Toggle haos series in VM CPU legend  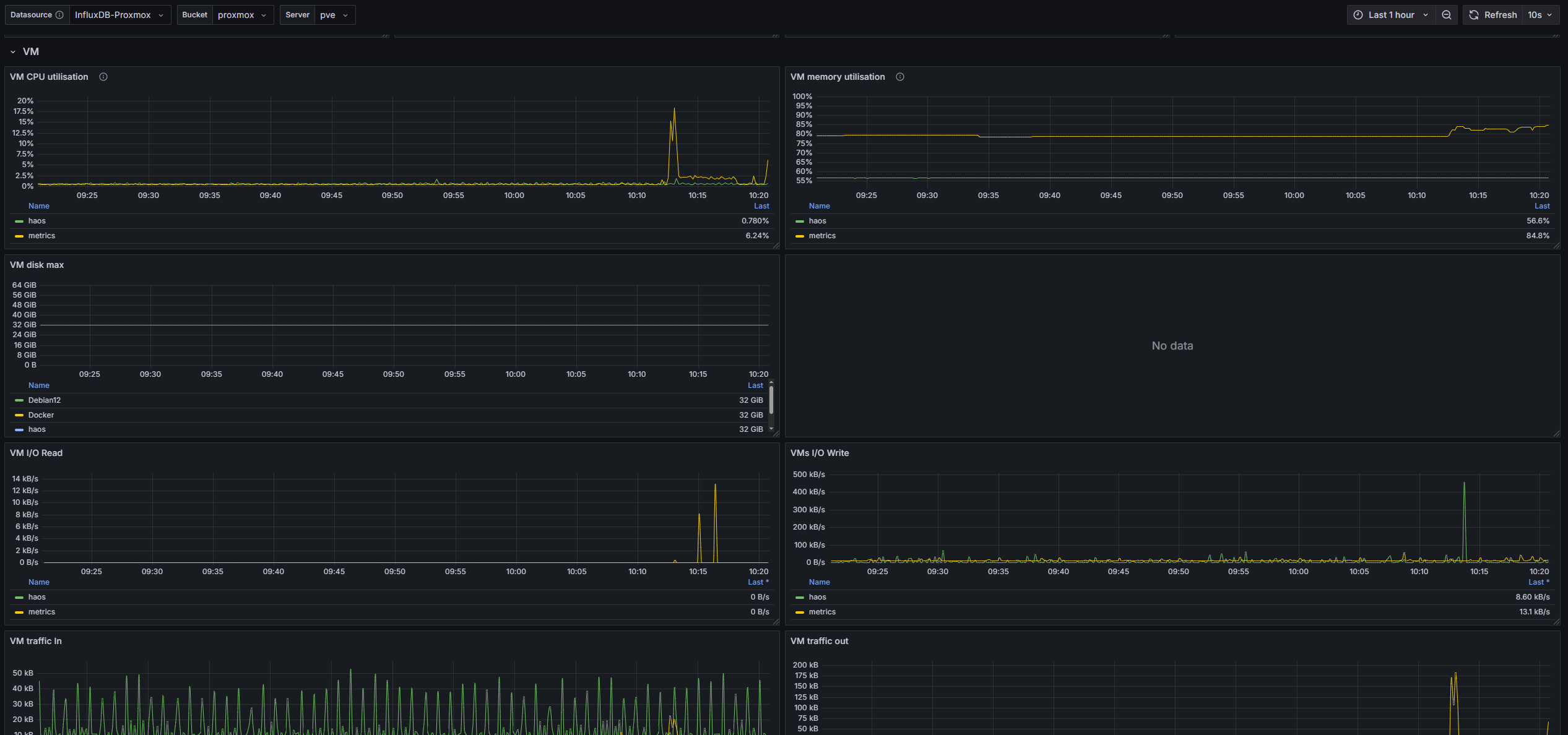click(x=37, y=221)
